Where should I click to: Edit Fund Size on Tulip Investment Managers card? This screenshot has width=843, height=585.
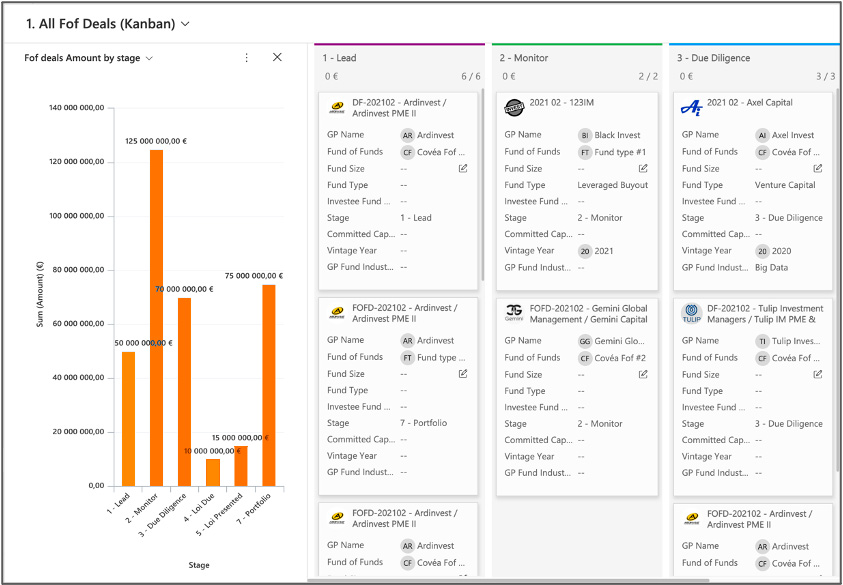click(818, 374)
